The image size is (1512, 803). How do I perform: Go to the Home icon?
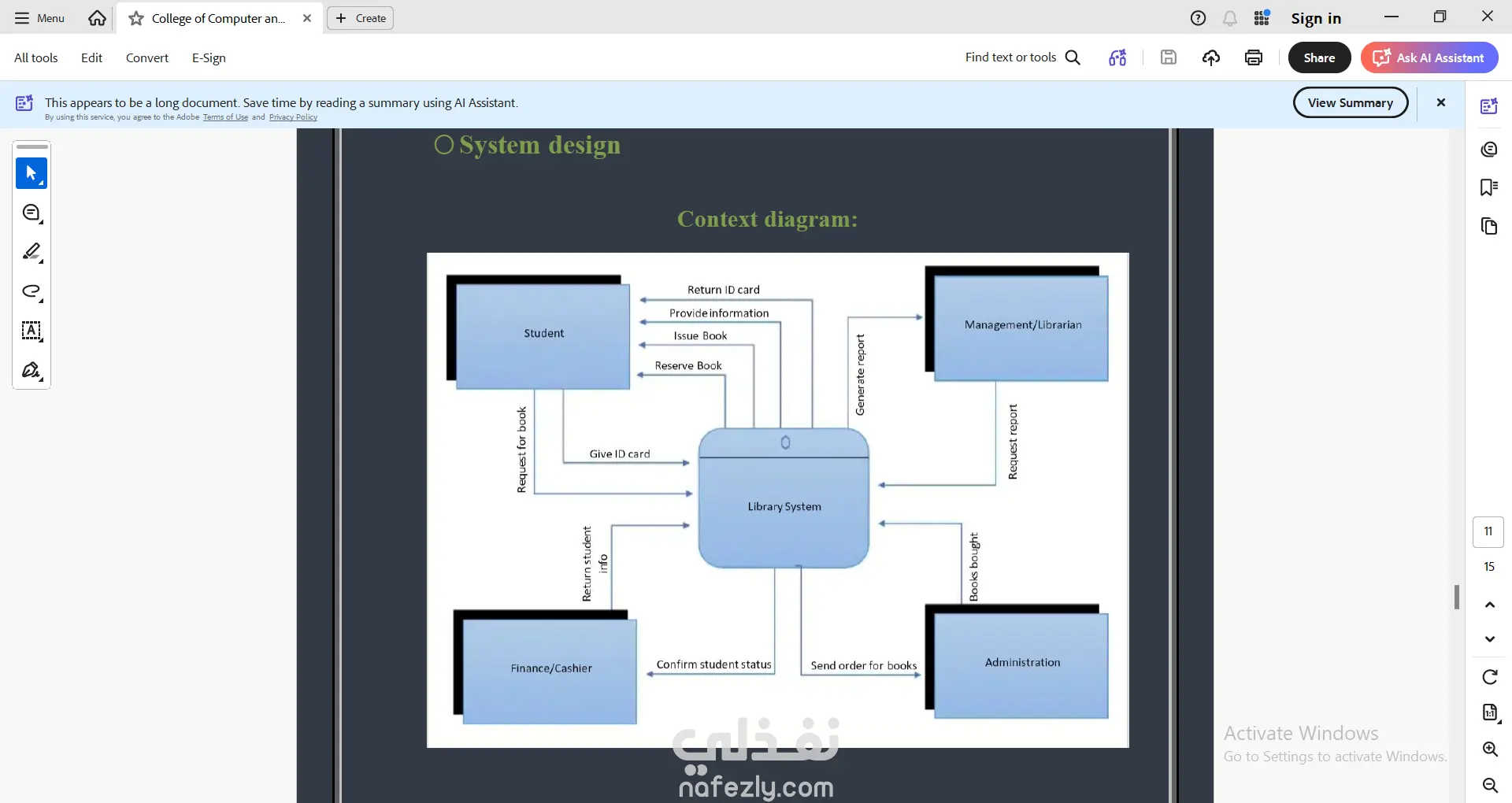coord(97,18)
